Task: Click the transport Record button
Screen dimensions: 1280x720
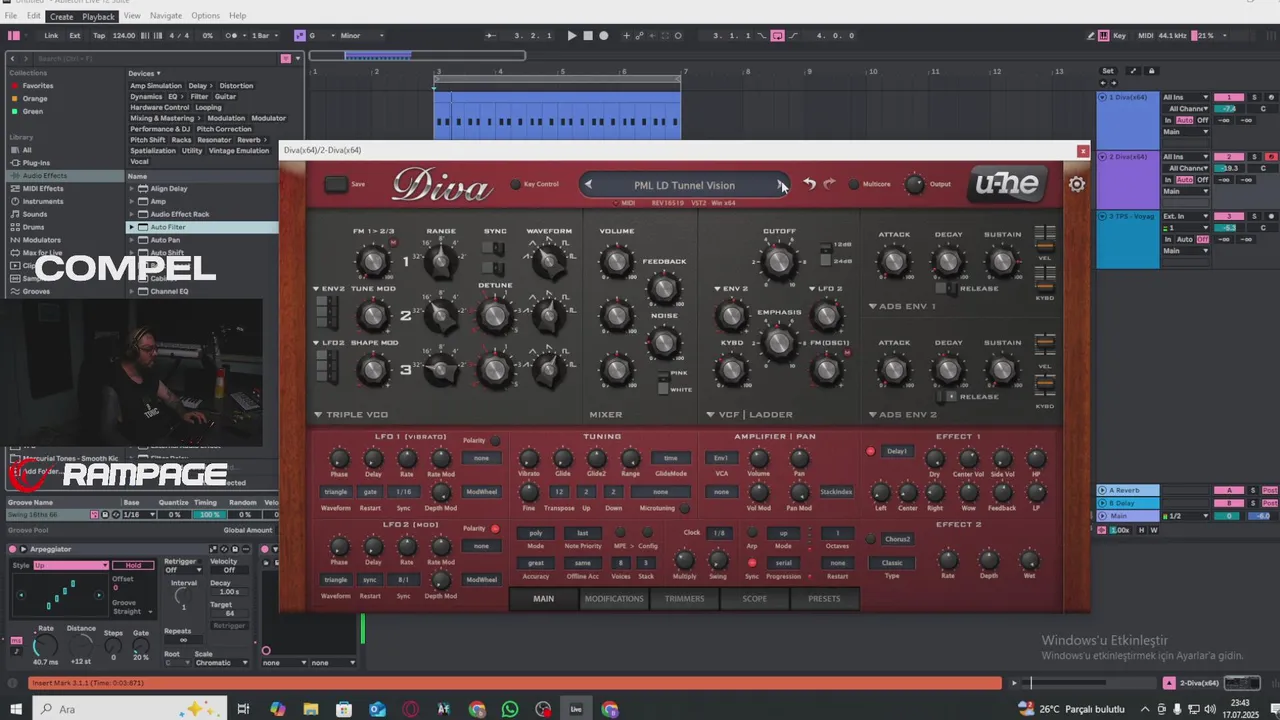Action: point(603,36)
